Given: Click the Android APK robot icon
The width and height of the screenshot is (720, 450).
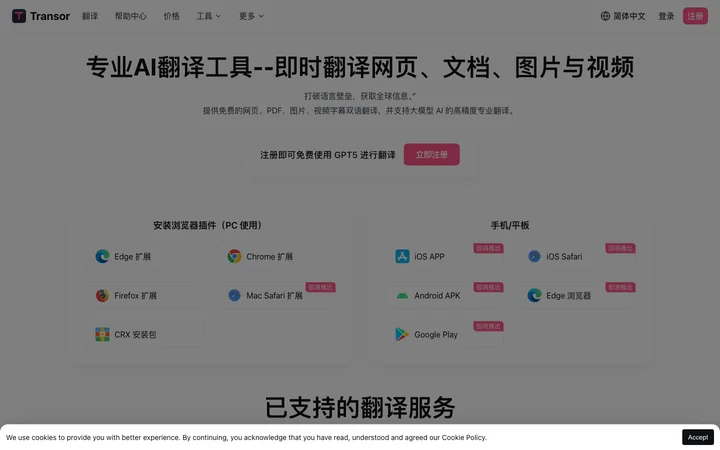Looking at the screenshot, I should [402, 296].
